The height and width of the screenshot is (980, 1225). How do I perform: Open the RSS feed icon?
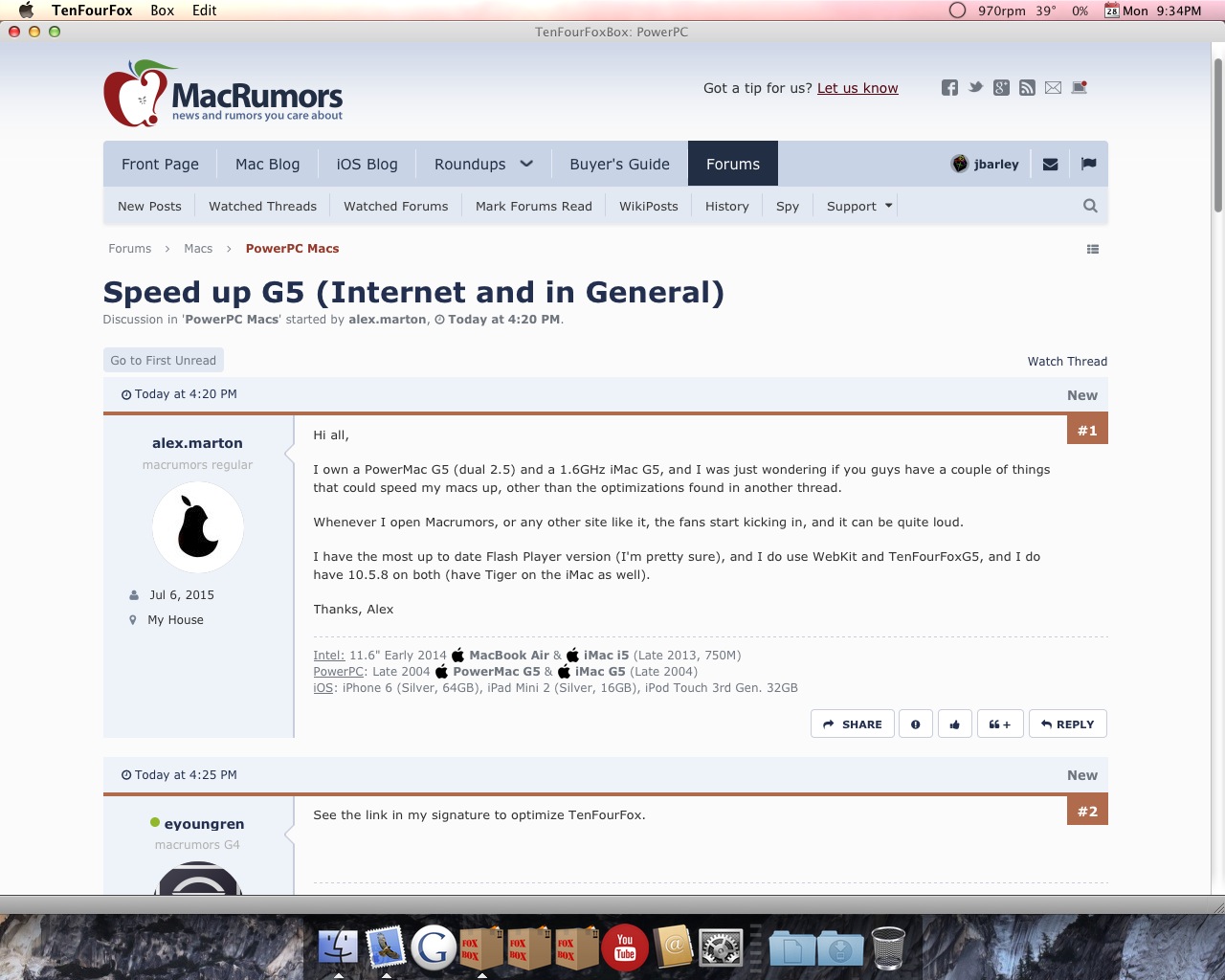coord(1027,88)
